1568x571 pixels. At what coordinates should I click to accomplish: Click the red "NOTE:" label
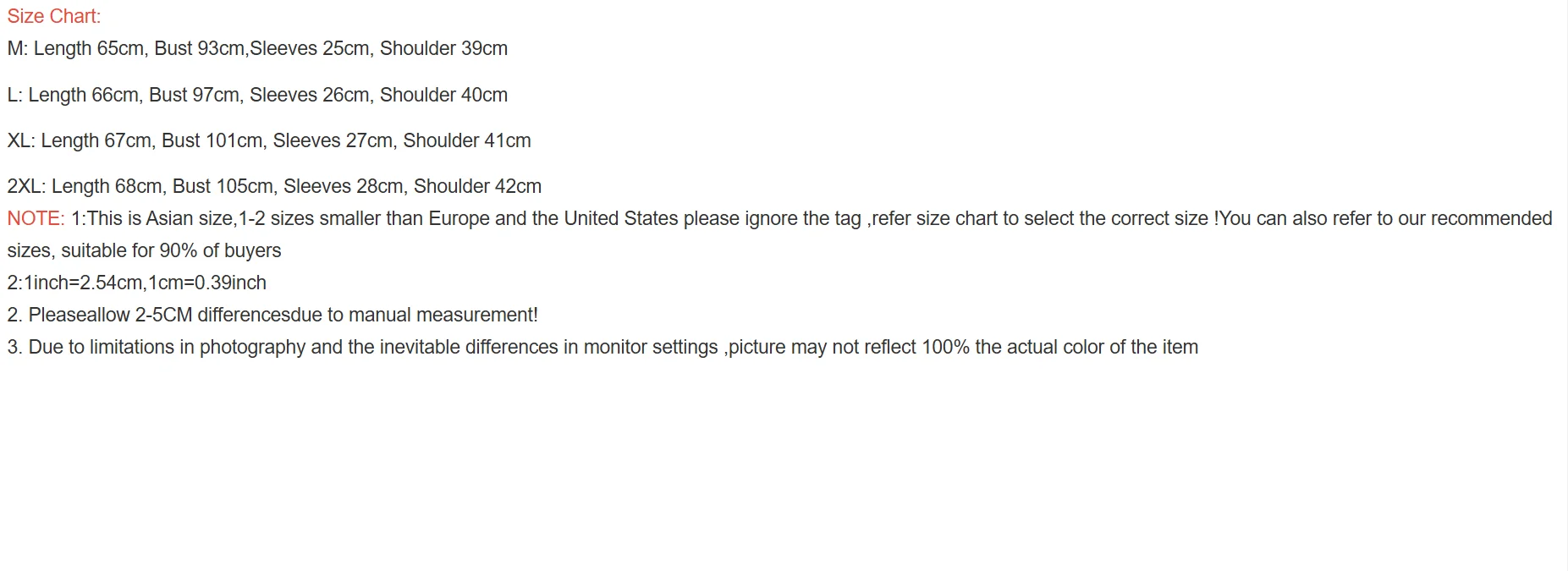point(36,218)
